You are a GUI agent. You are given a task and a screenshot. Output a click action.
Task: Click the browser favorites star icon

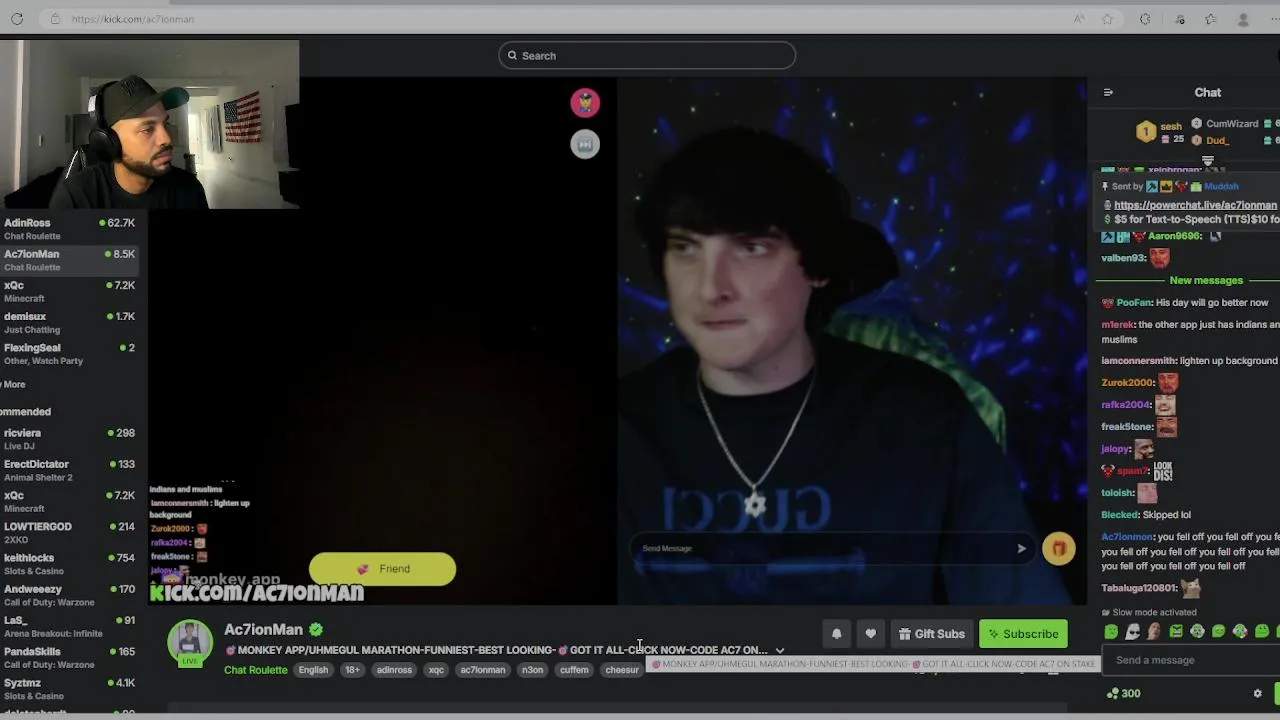coord(1107,19)
